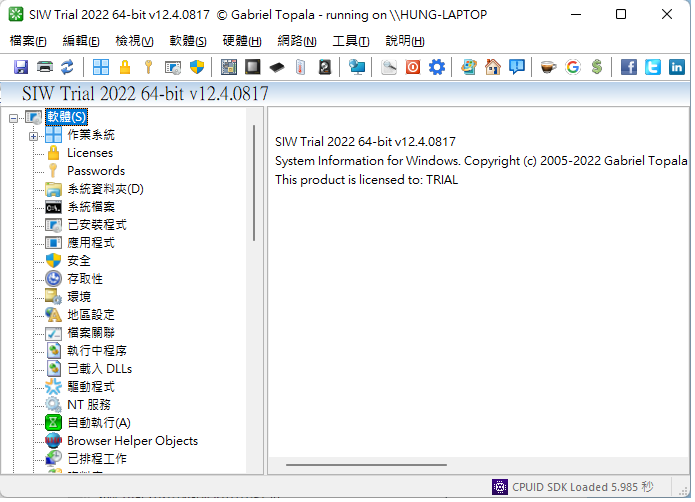Click the coffee cup toolbar icon
The height and width of the screenshot is (502, 695).
pyautogui.click(x=548, y=67)
